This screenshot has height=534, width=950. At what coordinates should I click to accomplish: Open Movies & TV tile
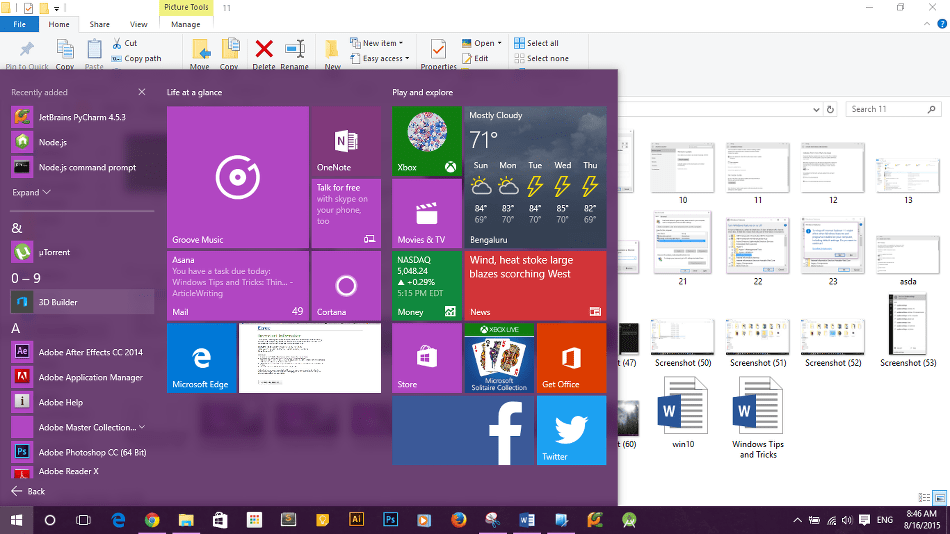click(x=426, y=214)
